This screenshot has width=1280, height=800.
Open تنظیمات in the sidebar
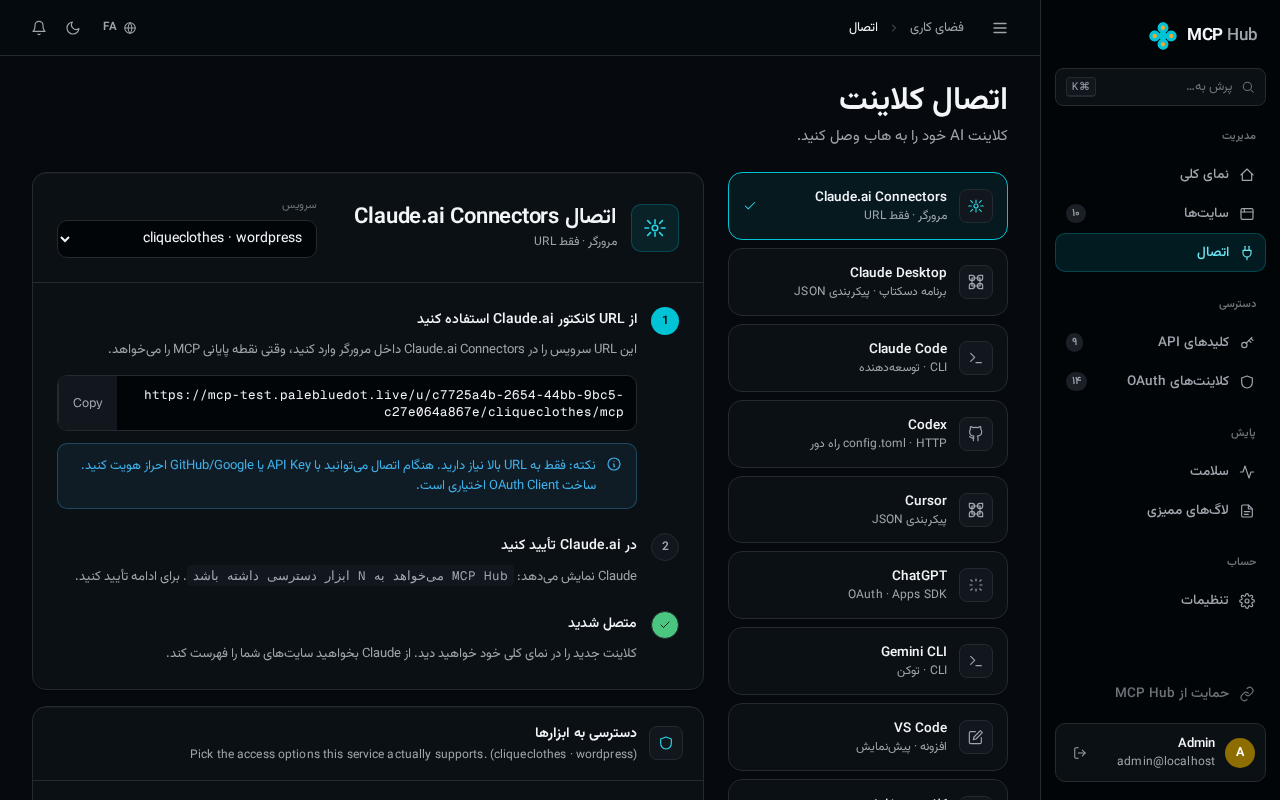1160,600
